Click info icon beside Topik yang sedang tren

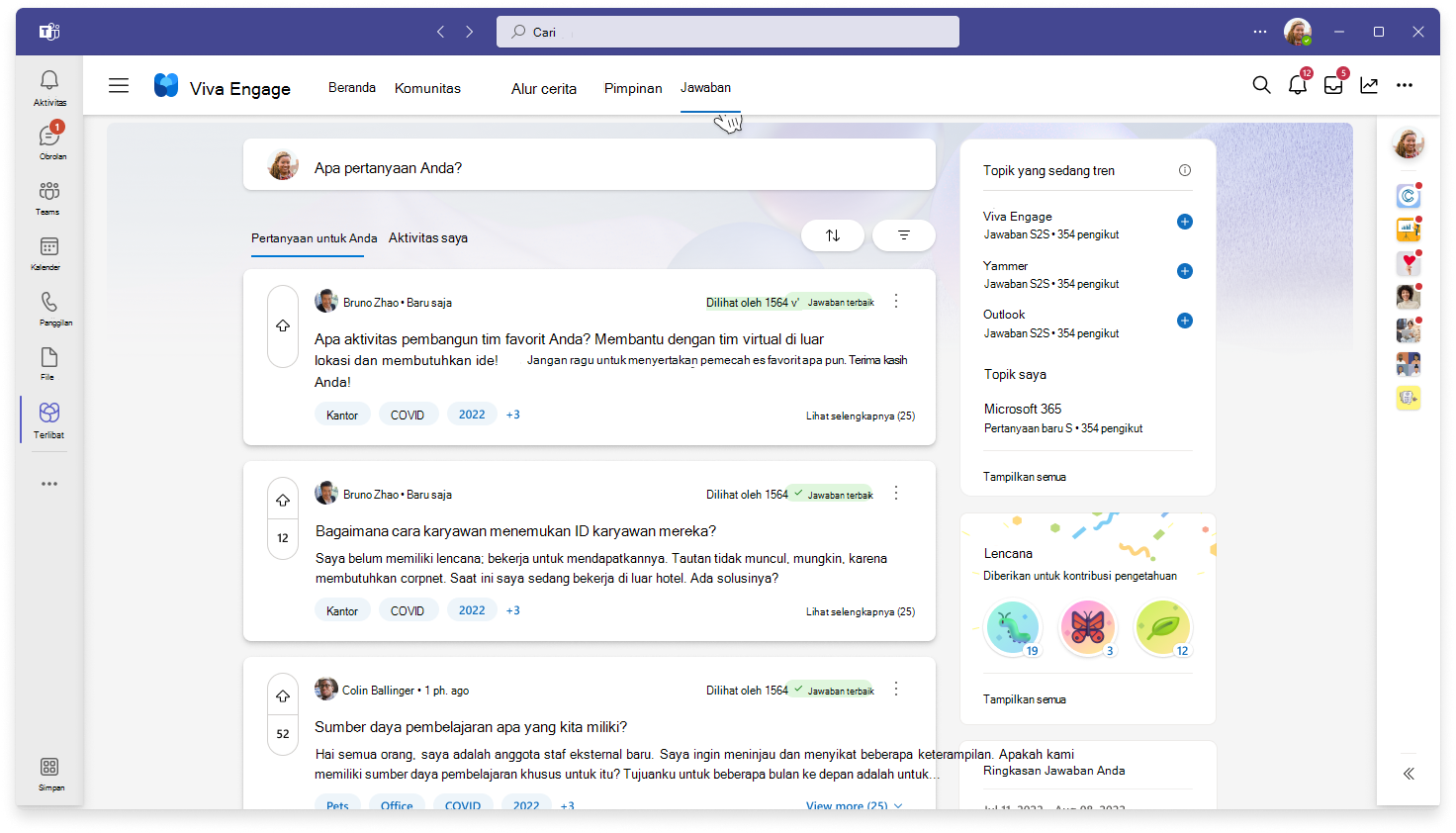point(1185,170)
